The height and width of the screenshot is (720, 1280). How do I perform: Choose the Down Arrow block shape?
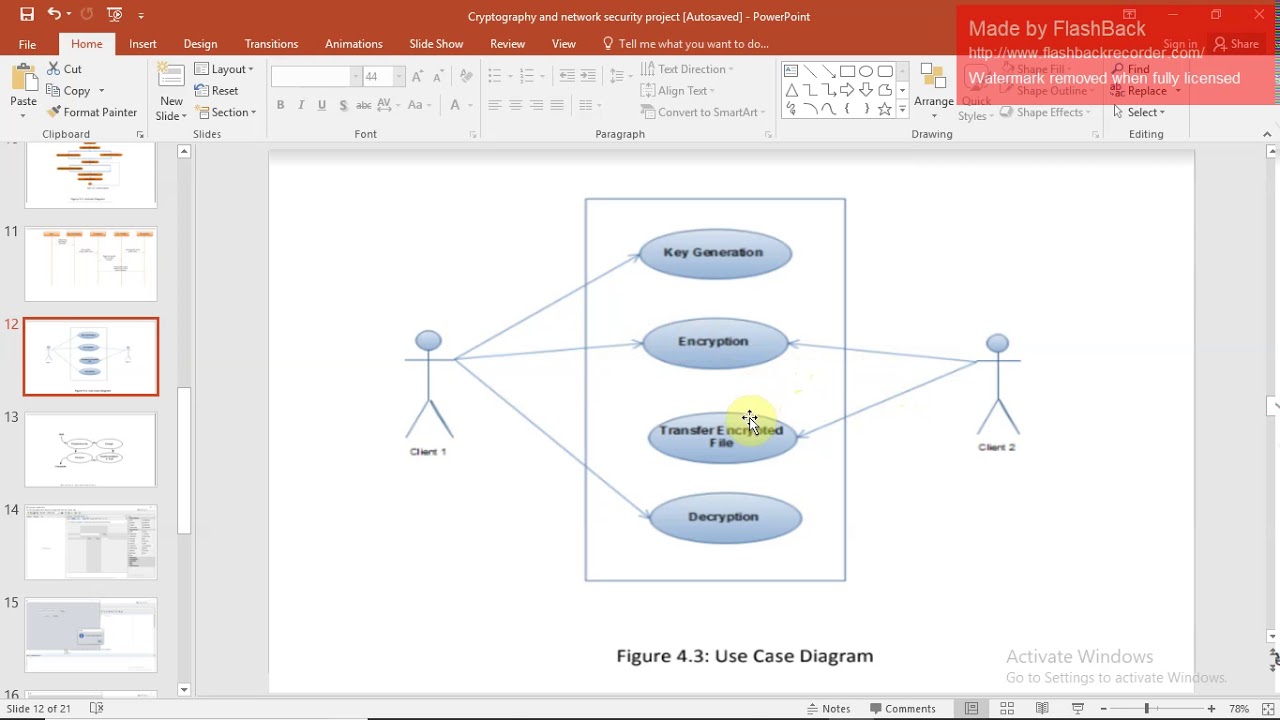coord(866,90)
